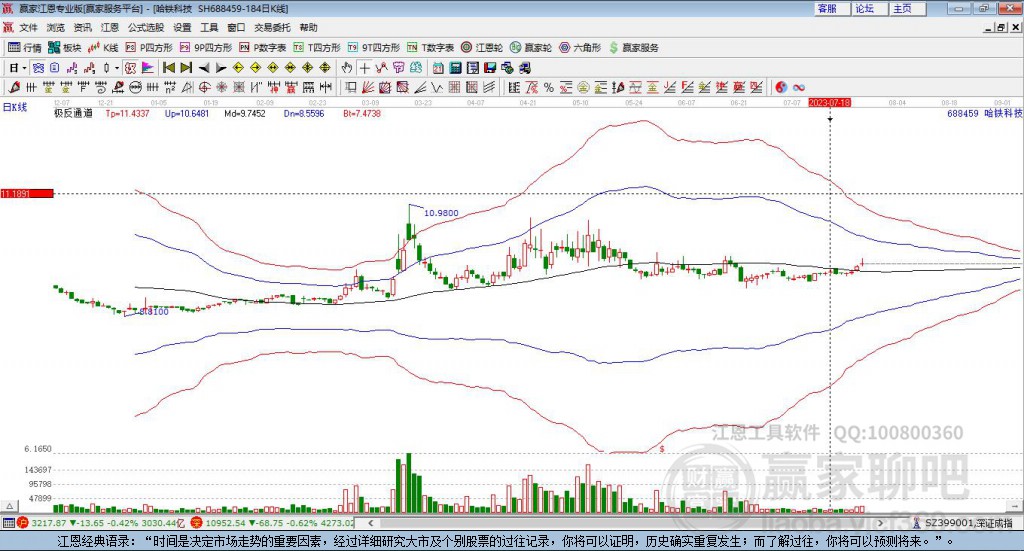
Task: Click the Up=10.6481 value
Action: point(187,113)
